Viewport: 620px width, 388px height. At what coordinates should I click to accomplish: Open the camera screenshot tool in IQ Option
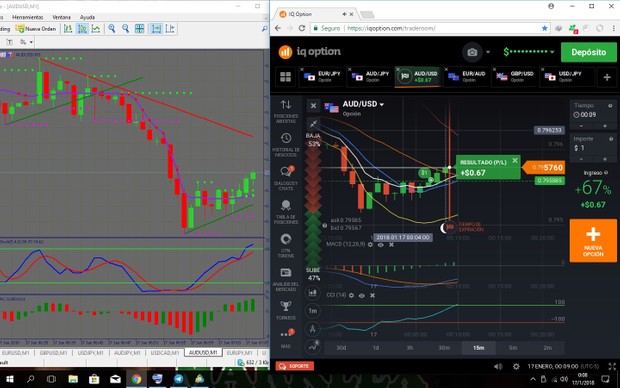472,52
